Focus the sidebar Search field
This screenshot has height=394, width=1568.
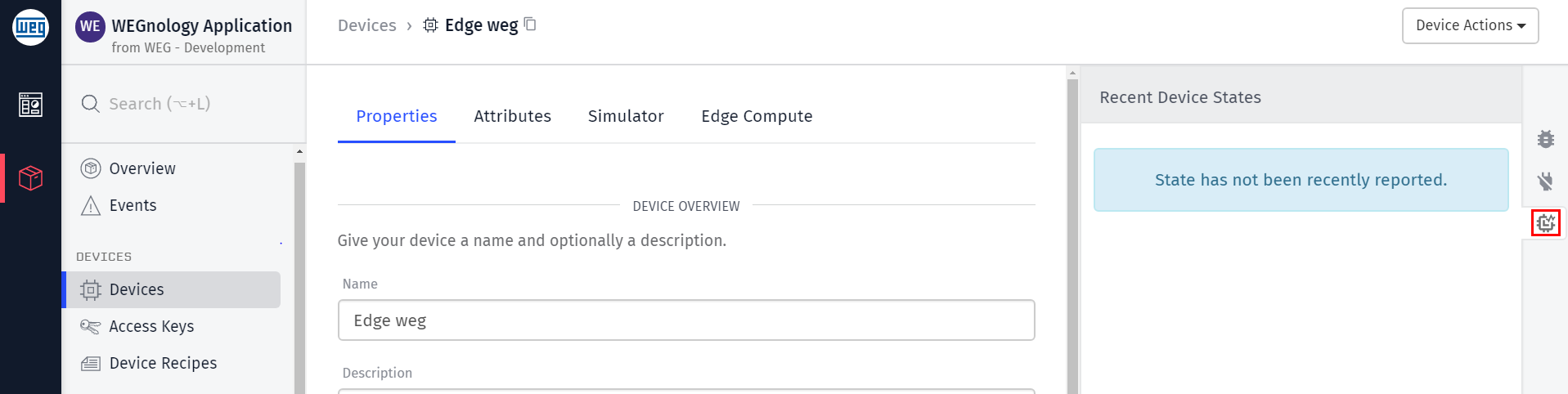point(184,104)
